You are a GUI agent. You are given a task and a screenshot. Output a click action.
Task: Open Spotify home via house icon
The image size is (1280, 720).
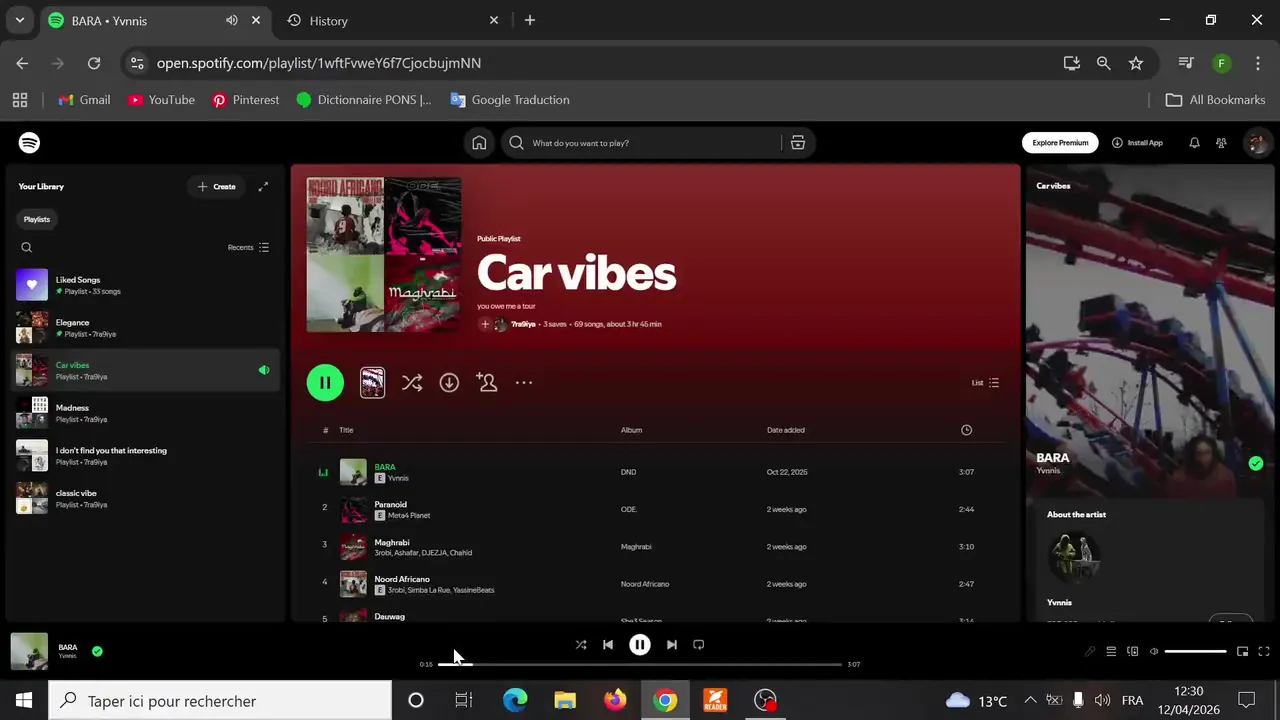click(479, 143)
